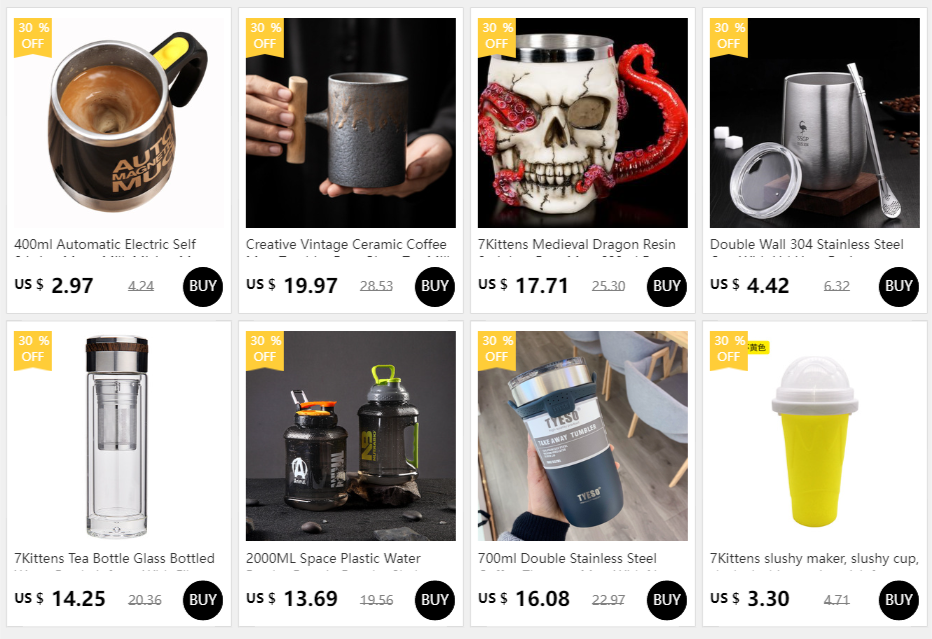Click BUY button for the 19.97 ceramic mug
The width and height of the screenshot is (932, 639).
[434, 287]
